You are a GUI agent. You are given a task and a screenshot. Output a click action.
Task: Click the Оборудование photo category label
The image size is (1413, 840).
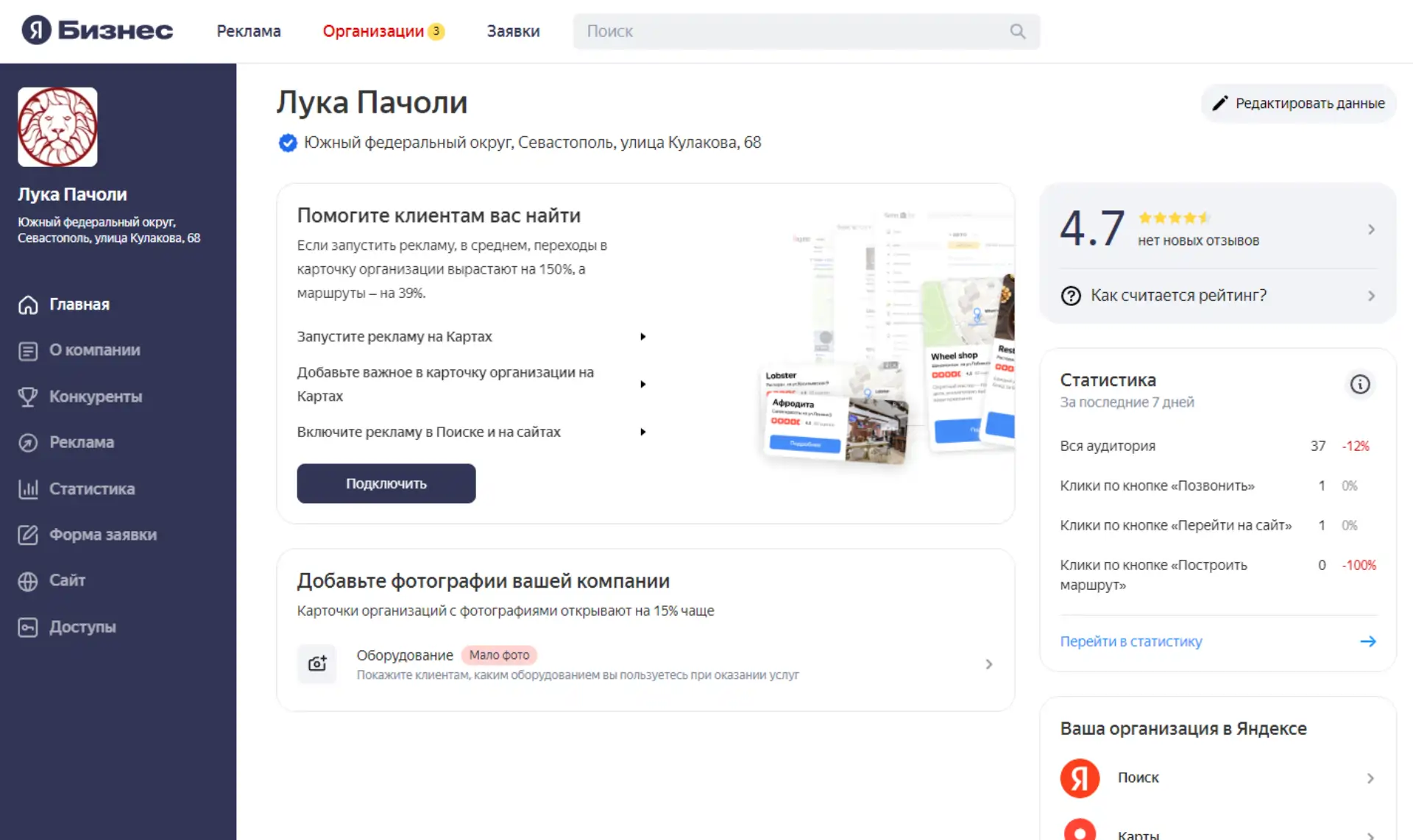pos(405,655)
